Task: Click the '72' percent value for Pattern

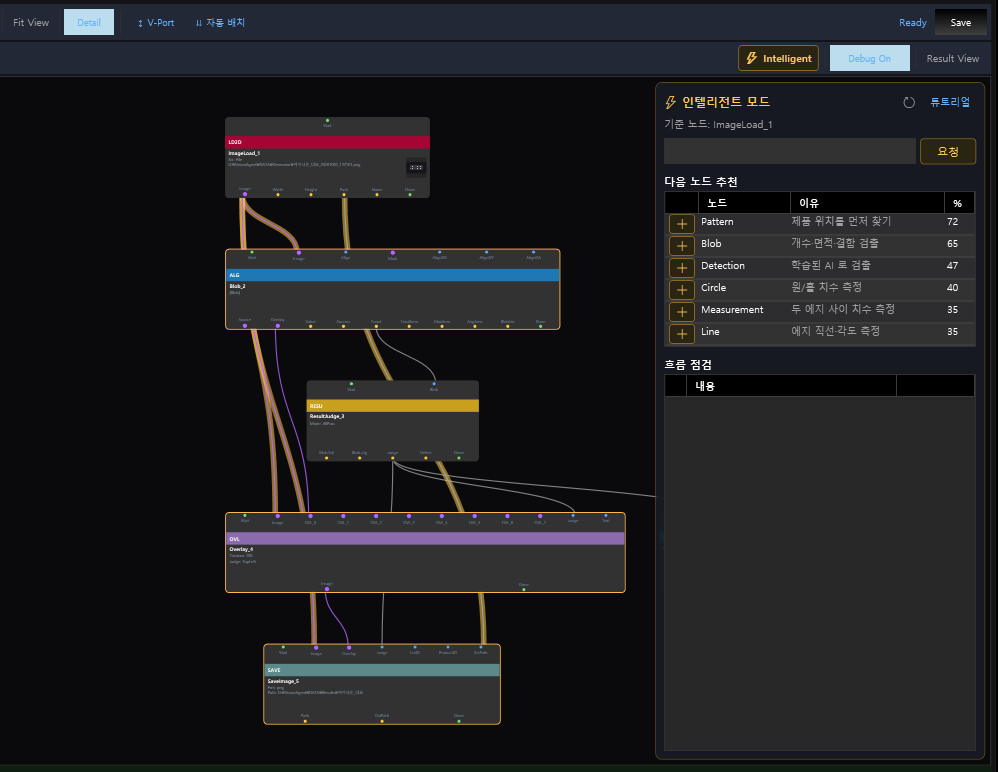Action: 952,221
